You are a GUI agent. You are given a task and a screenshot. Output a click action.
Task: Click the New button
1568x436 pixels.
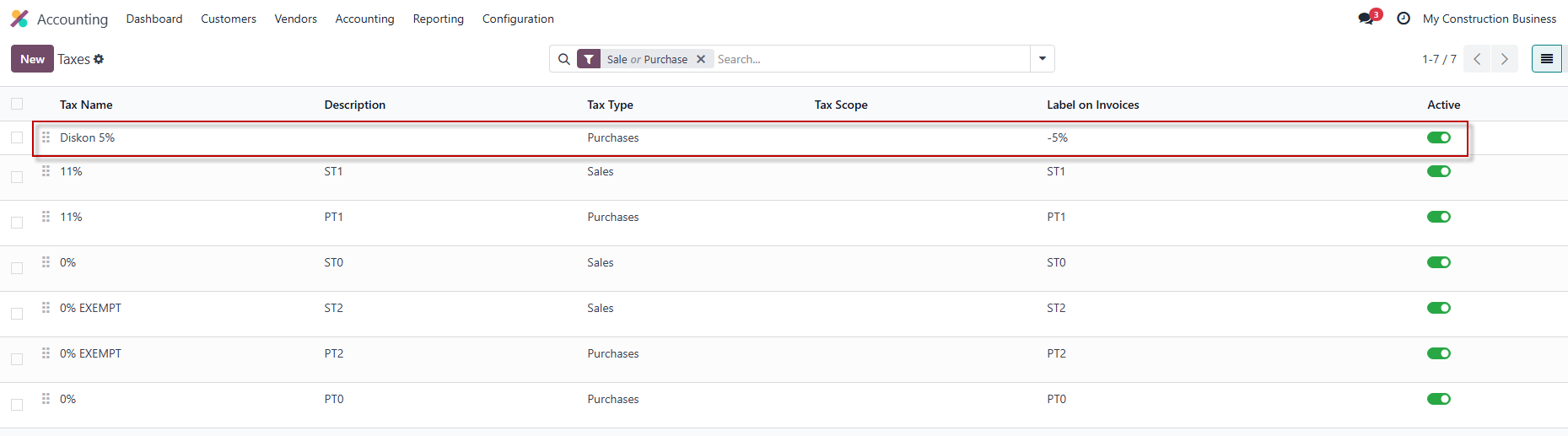pyautogui.click(x=32, y=59)
